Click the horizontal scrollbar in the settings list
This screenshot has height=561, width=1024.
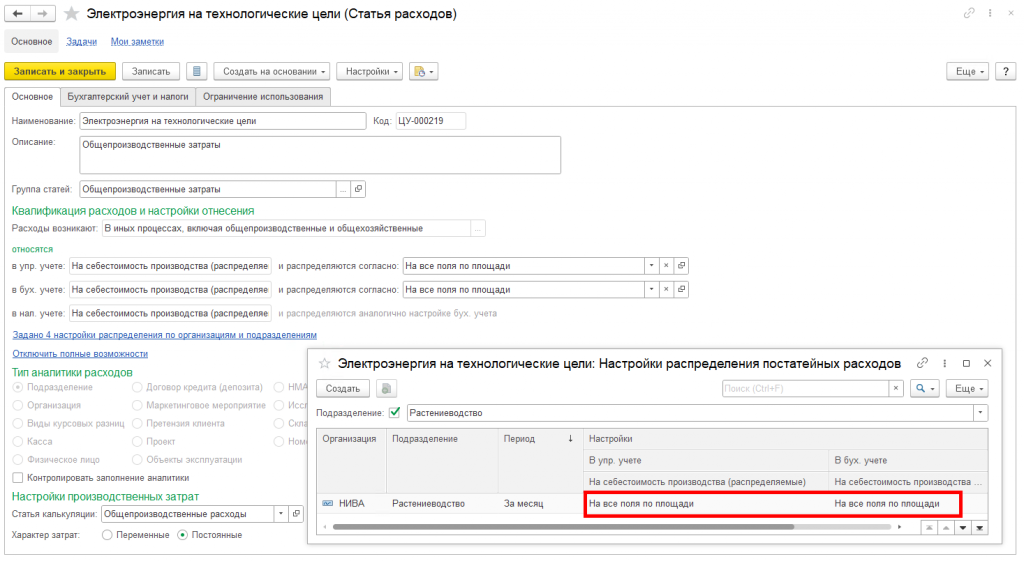(563, 527)
